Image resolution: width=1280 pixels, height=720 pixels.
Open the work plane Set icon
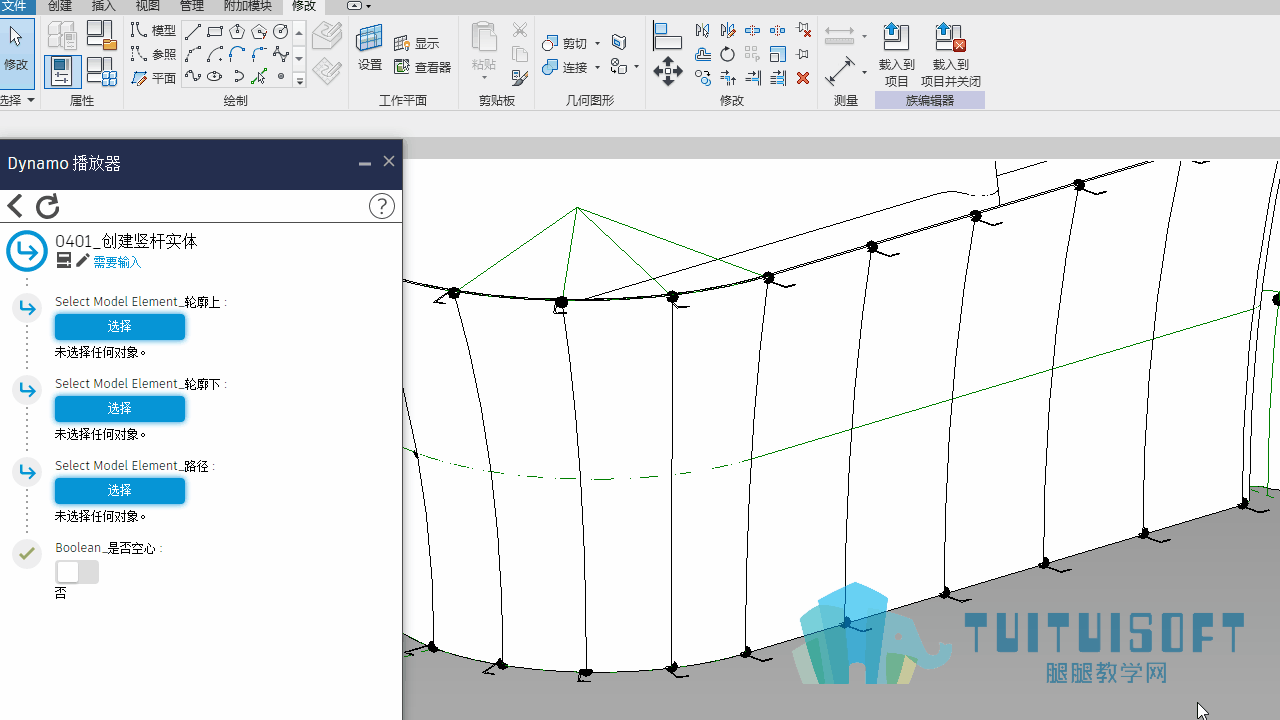click(370, 47)
